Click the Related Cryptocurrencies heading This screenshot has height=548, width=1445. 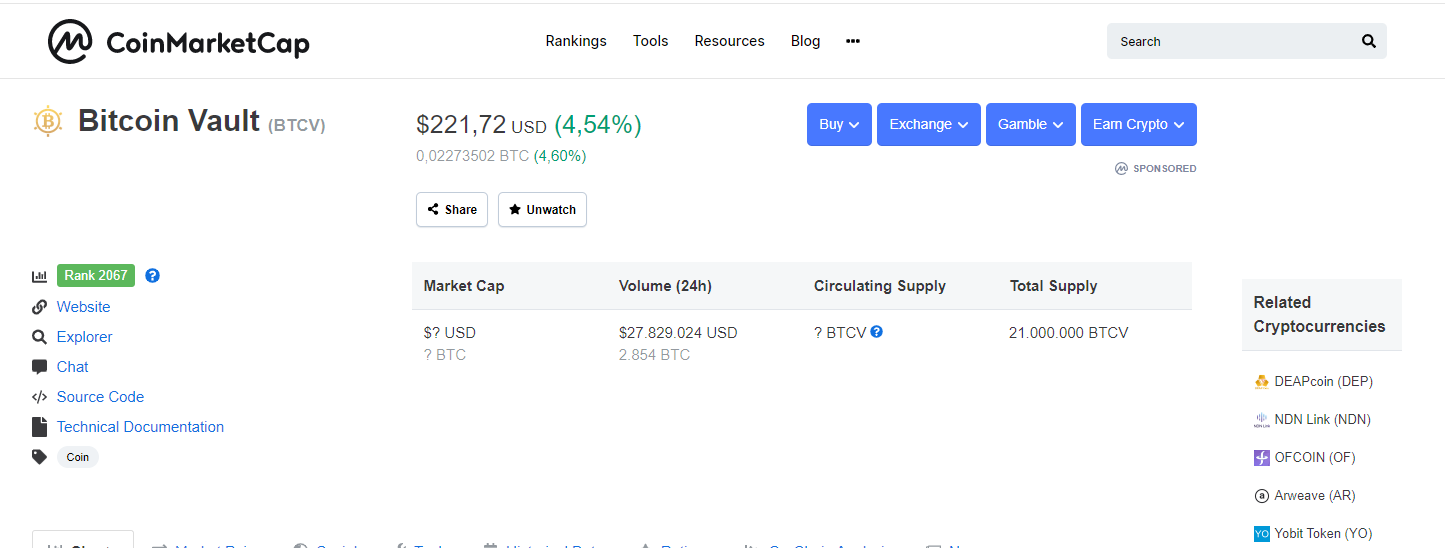tap(1320, 314)
